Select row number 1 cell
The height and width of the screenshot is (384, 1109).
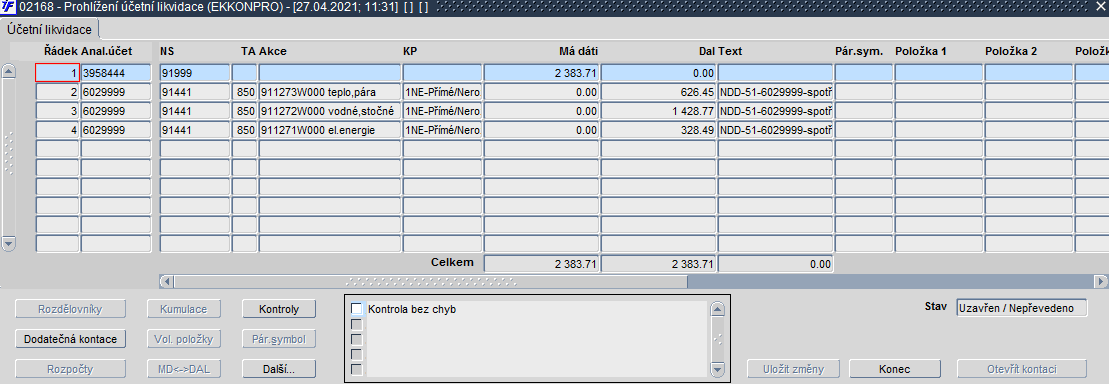(x=57, y=73)
